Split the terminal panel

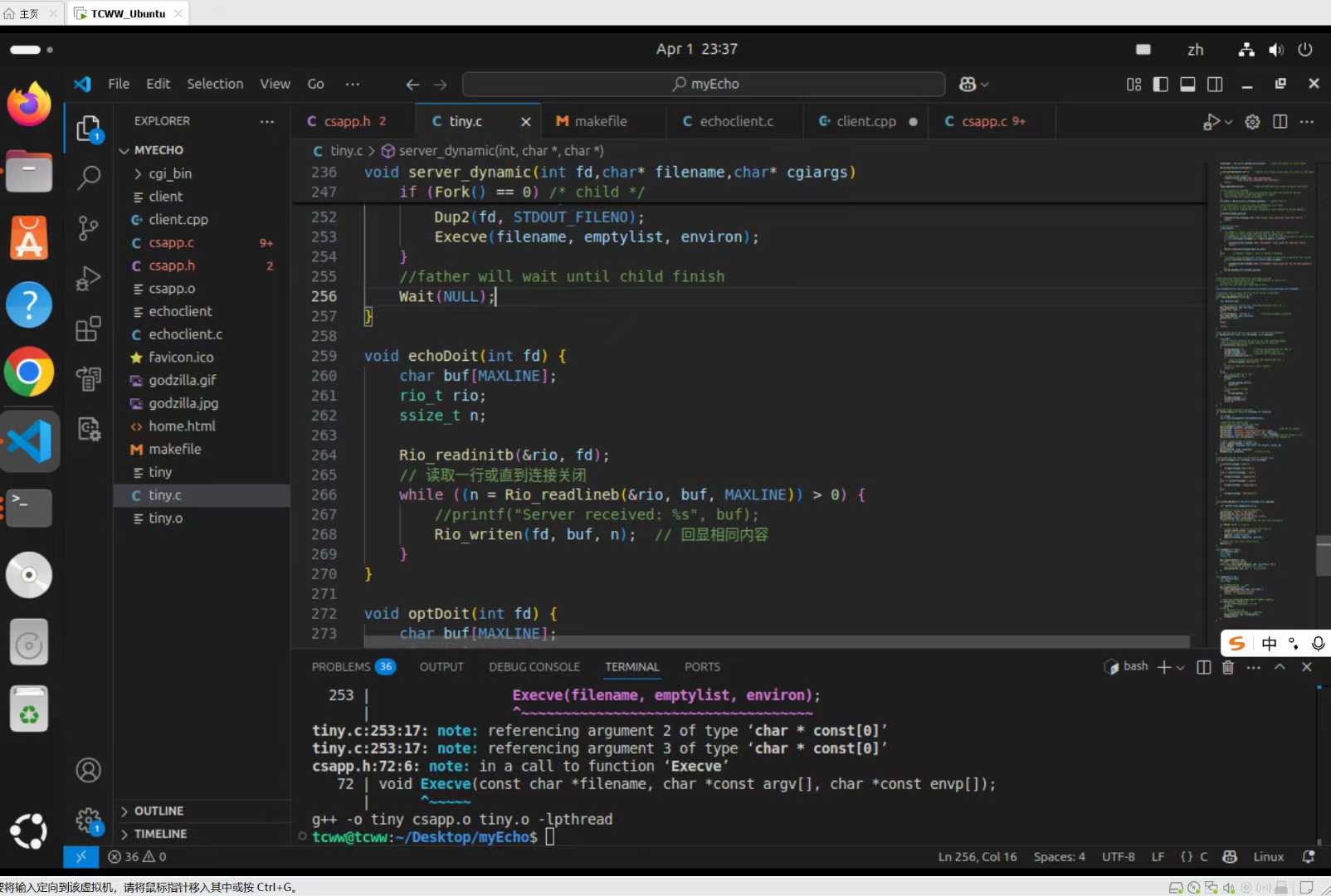pyautogui.click(x=1204, y=668)
